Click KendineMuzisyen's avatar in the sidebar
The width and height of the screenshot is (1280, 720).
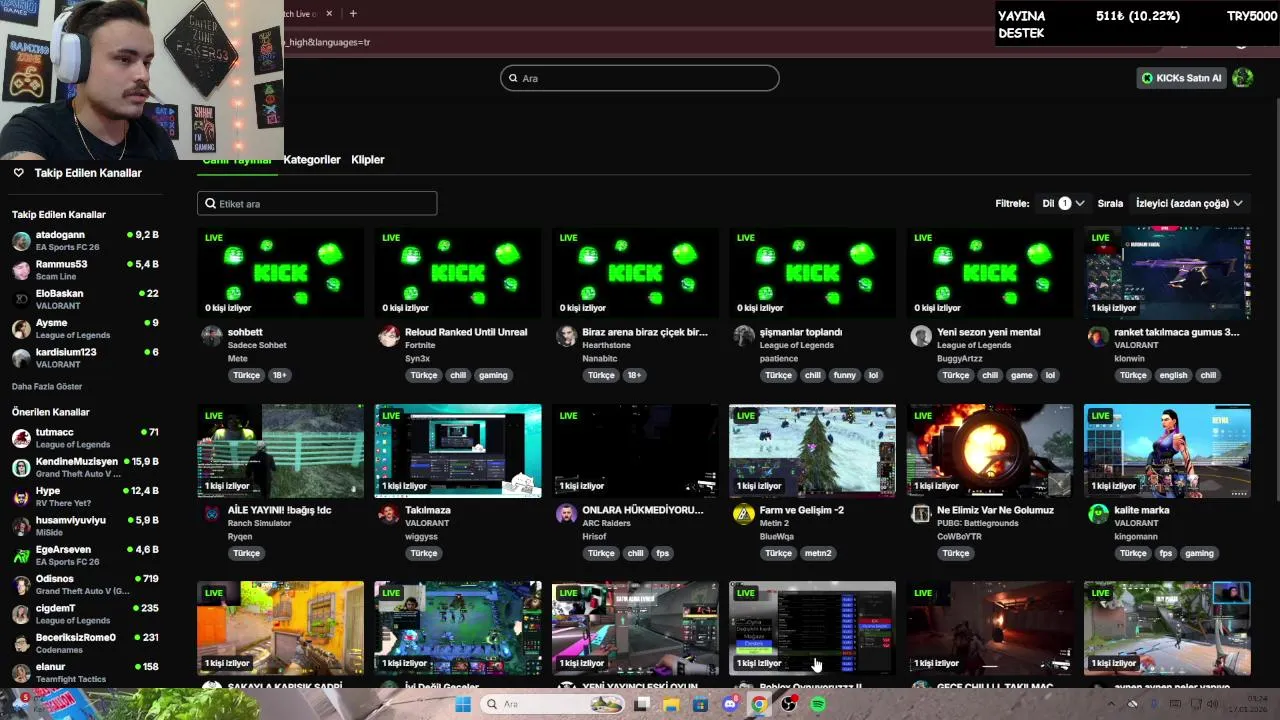click(21, 467)
